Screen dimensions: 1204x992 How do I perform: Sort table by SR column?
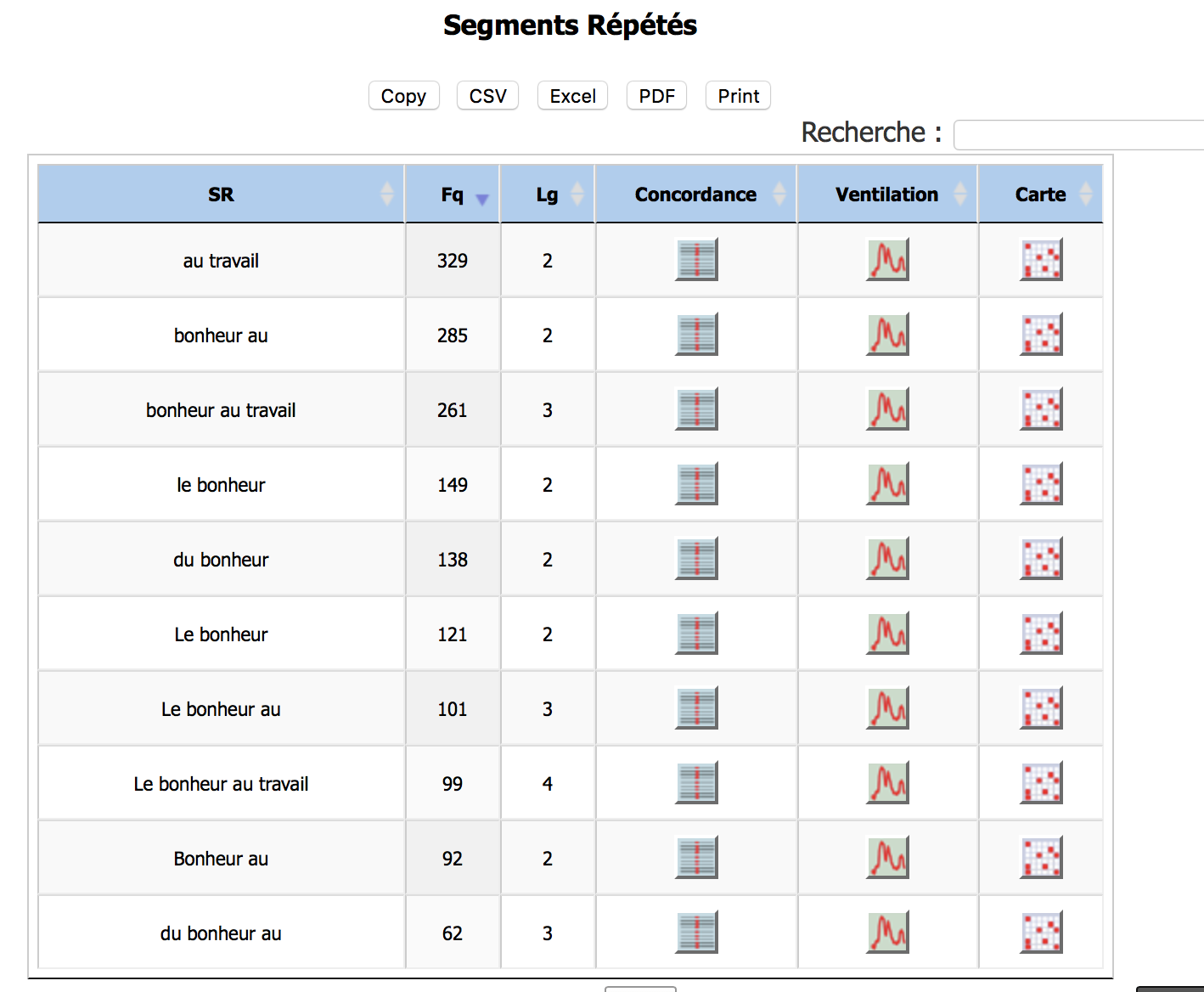point(221,194)
